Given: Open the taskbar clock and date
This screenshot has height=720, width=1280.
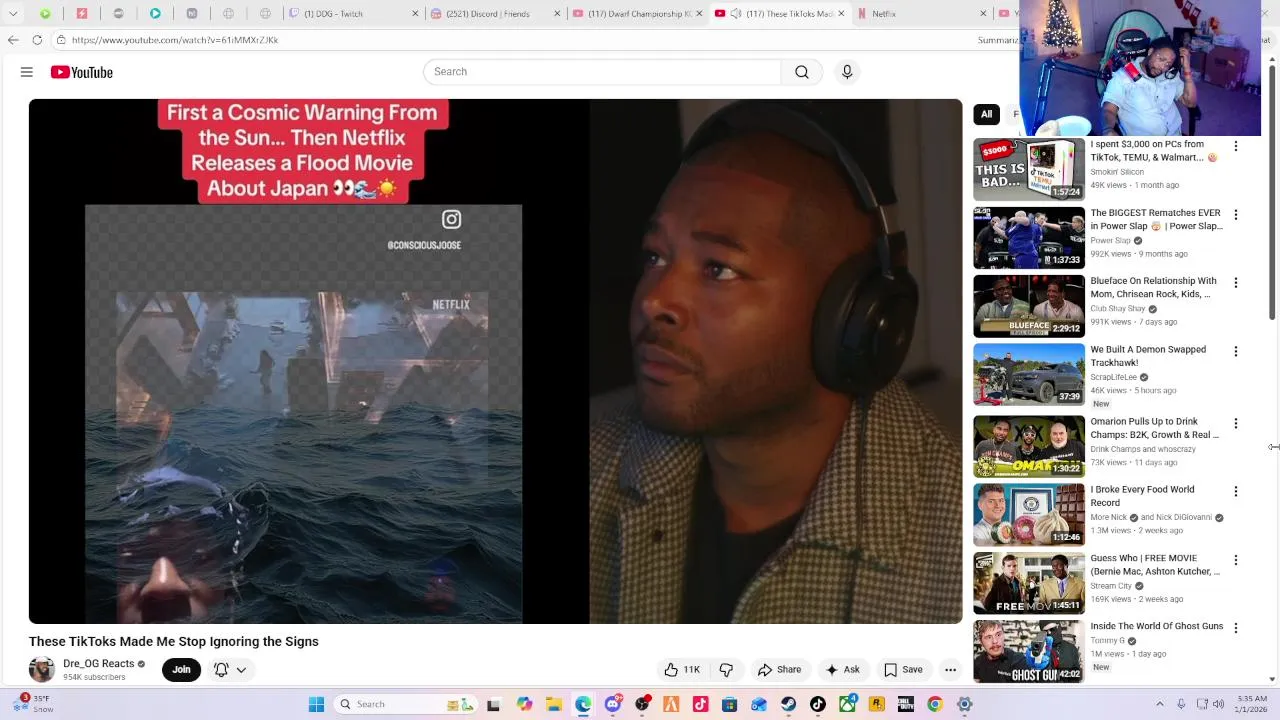Looking at the screenshot, I should [1252, 704].
